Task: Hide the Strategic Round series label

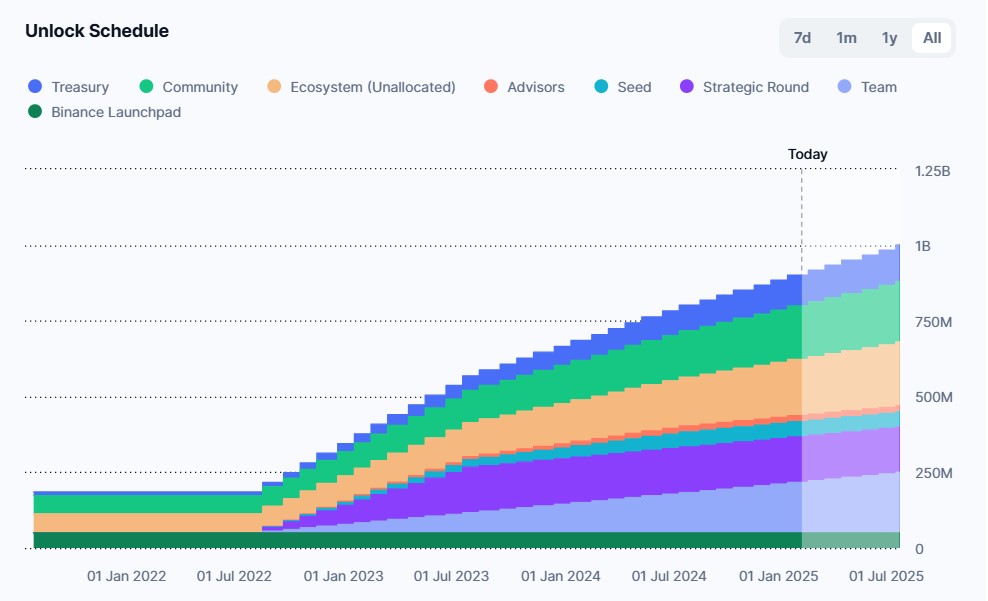Action: pyautogui.click(x=756, y=87)
